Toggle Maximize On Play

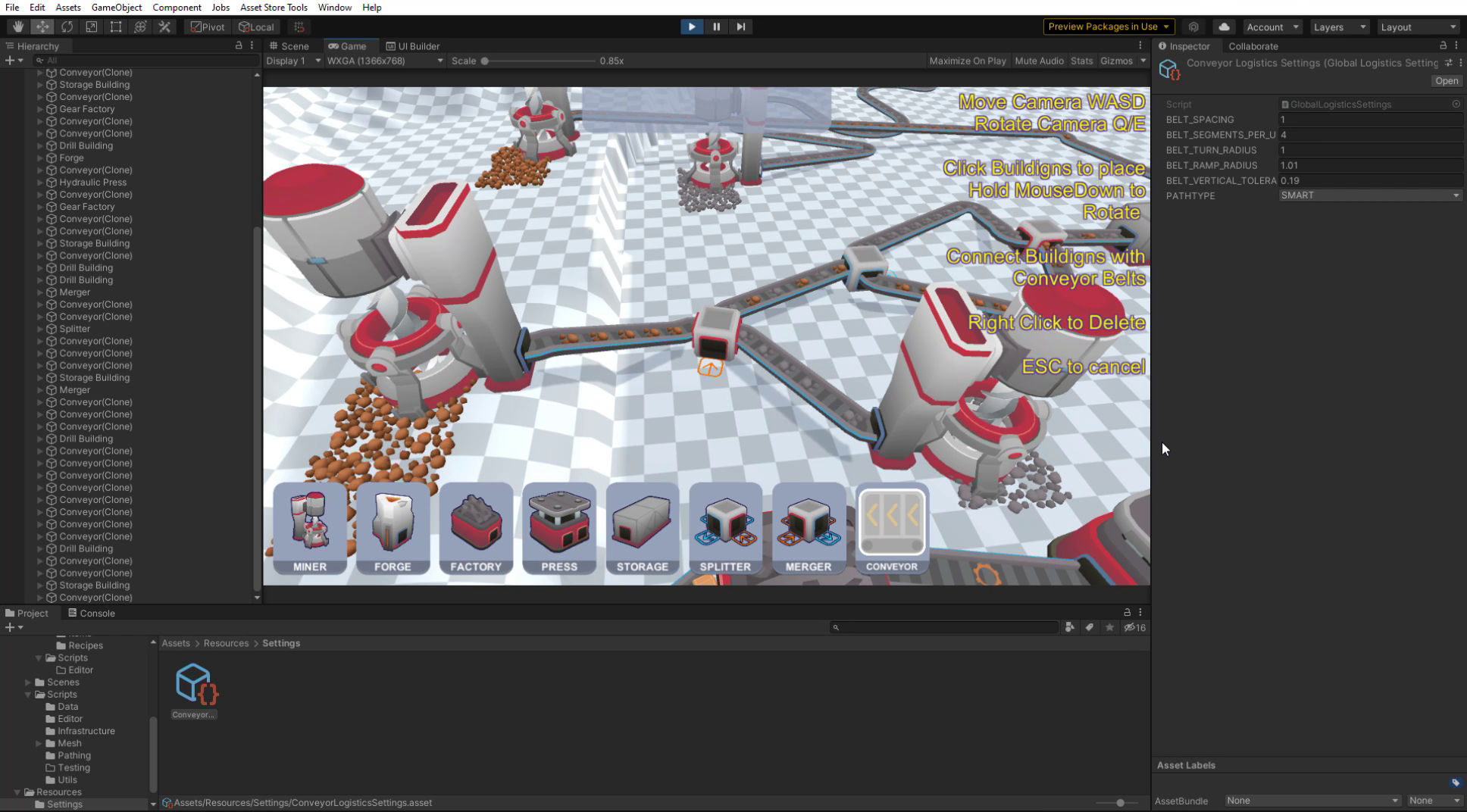pyautogui.click(x=968, y=61)
